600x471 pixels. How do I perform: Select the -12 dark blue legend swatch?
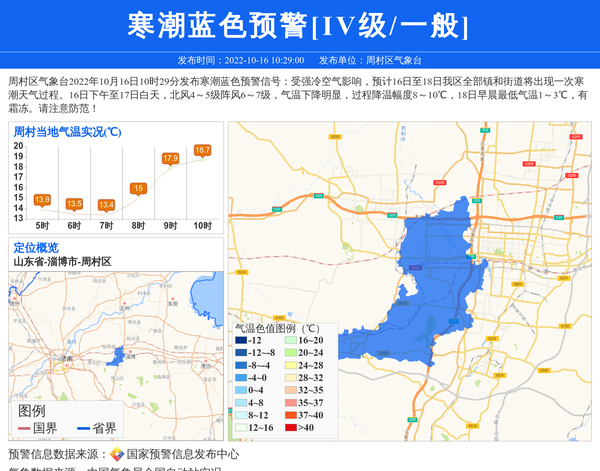click(x=240, y=340)
